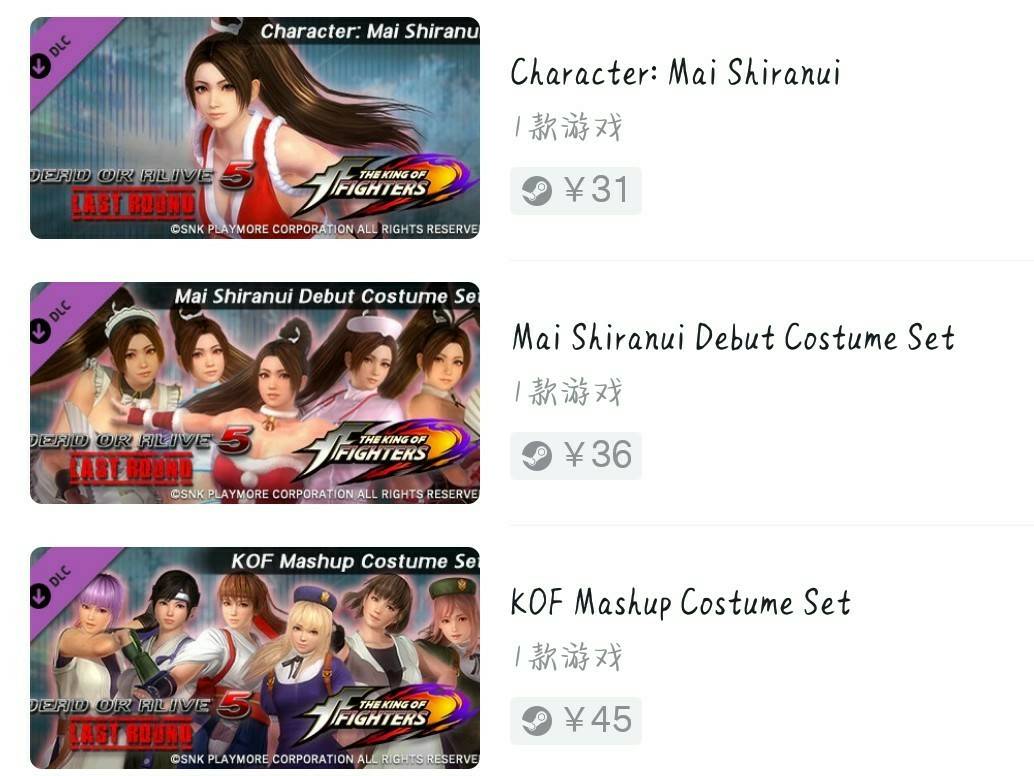Viewport: 1034px width, 776px height.
Task: Open Mai Shiranui Debut Costume Set thumbnail
Action: click(255, 393)
